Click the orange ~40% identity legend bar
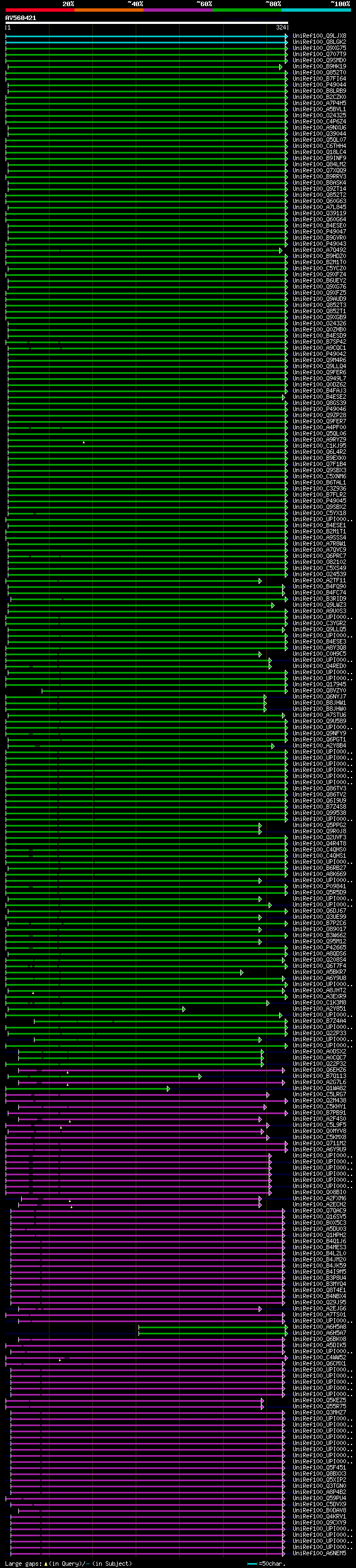 click(x=109, y=10)
